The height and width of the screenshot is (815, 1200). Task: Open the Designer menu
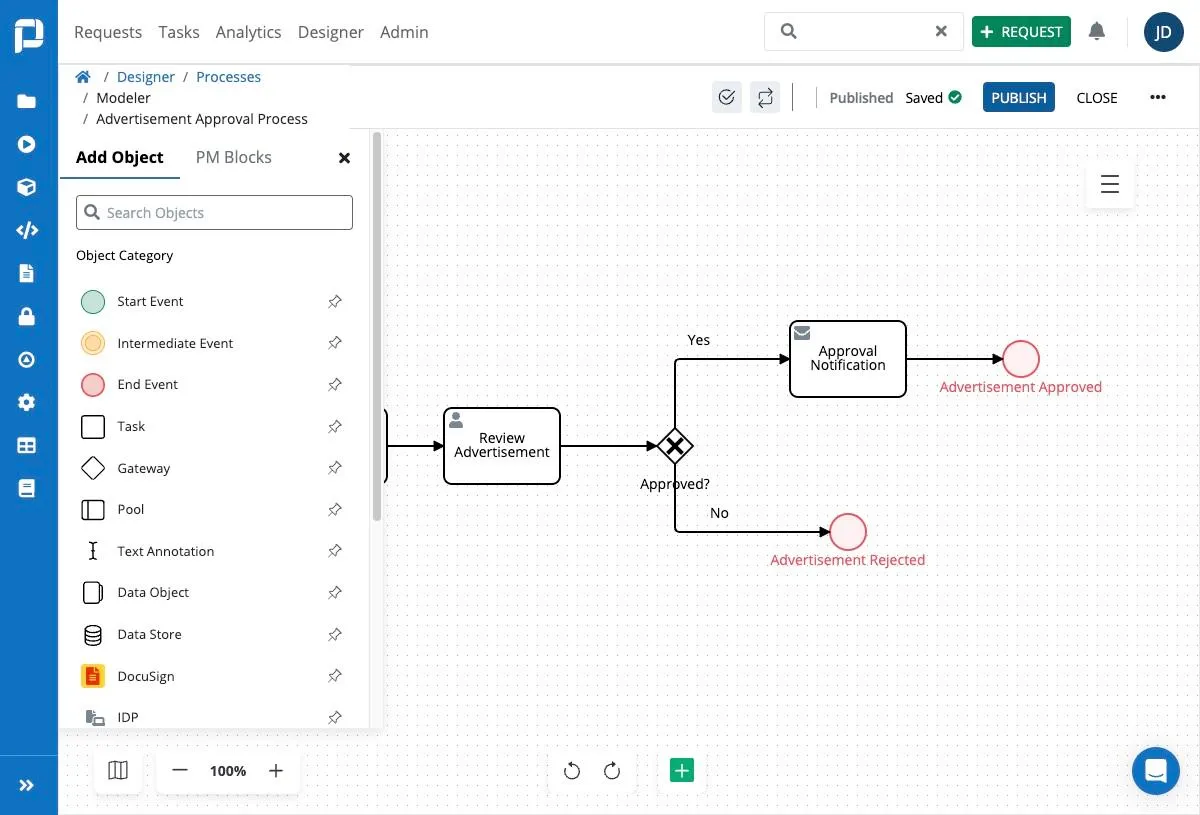(331, 32)
